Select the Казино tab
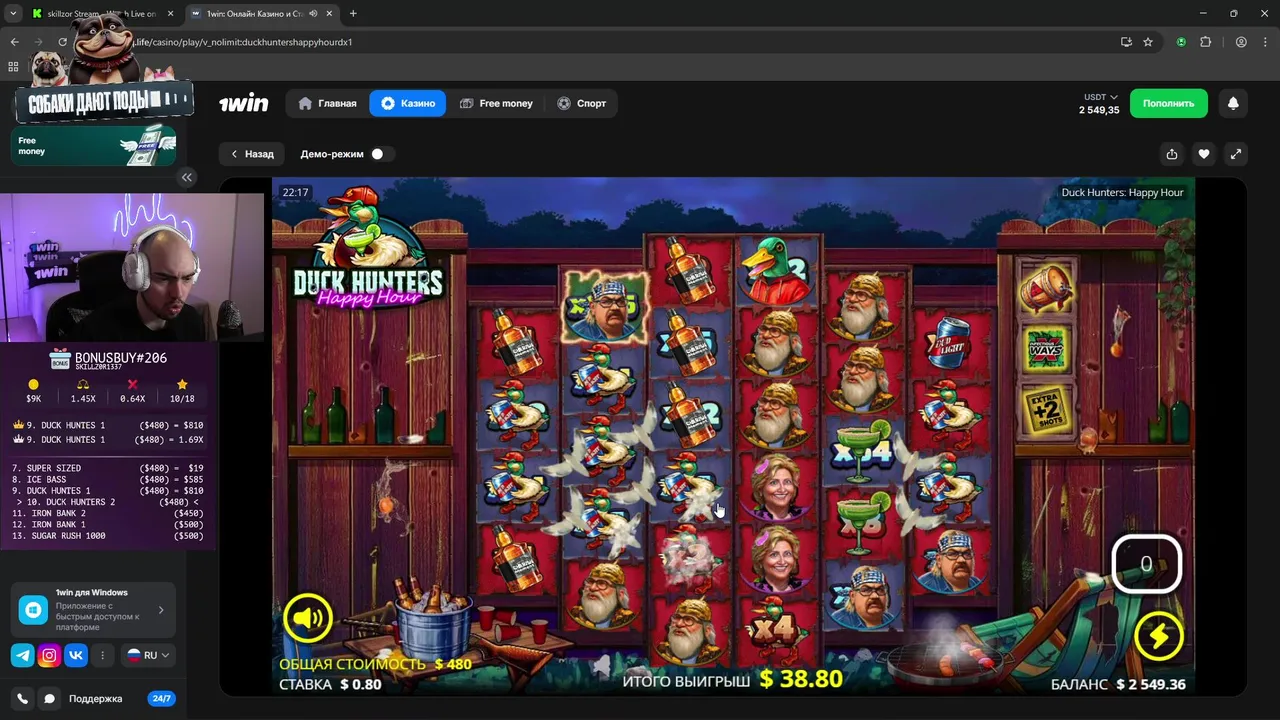 coord(408,103)
